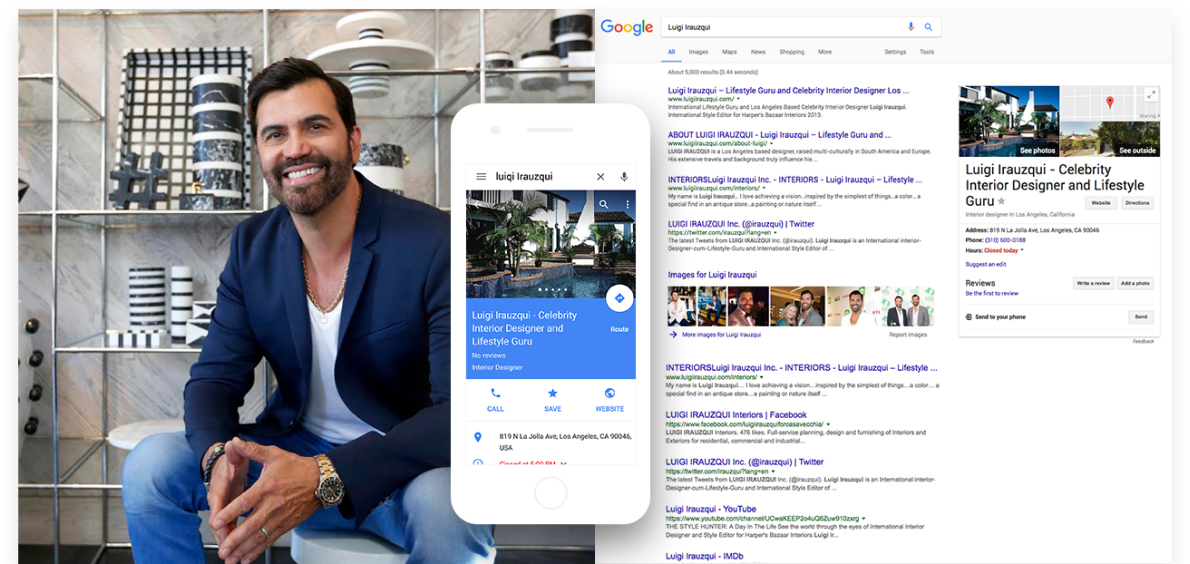Switch to the News search tab

[758, 52]
